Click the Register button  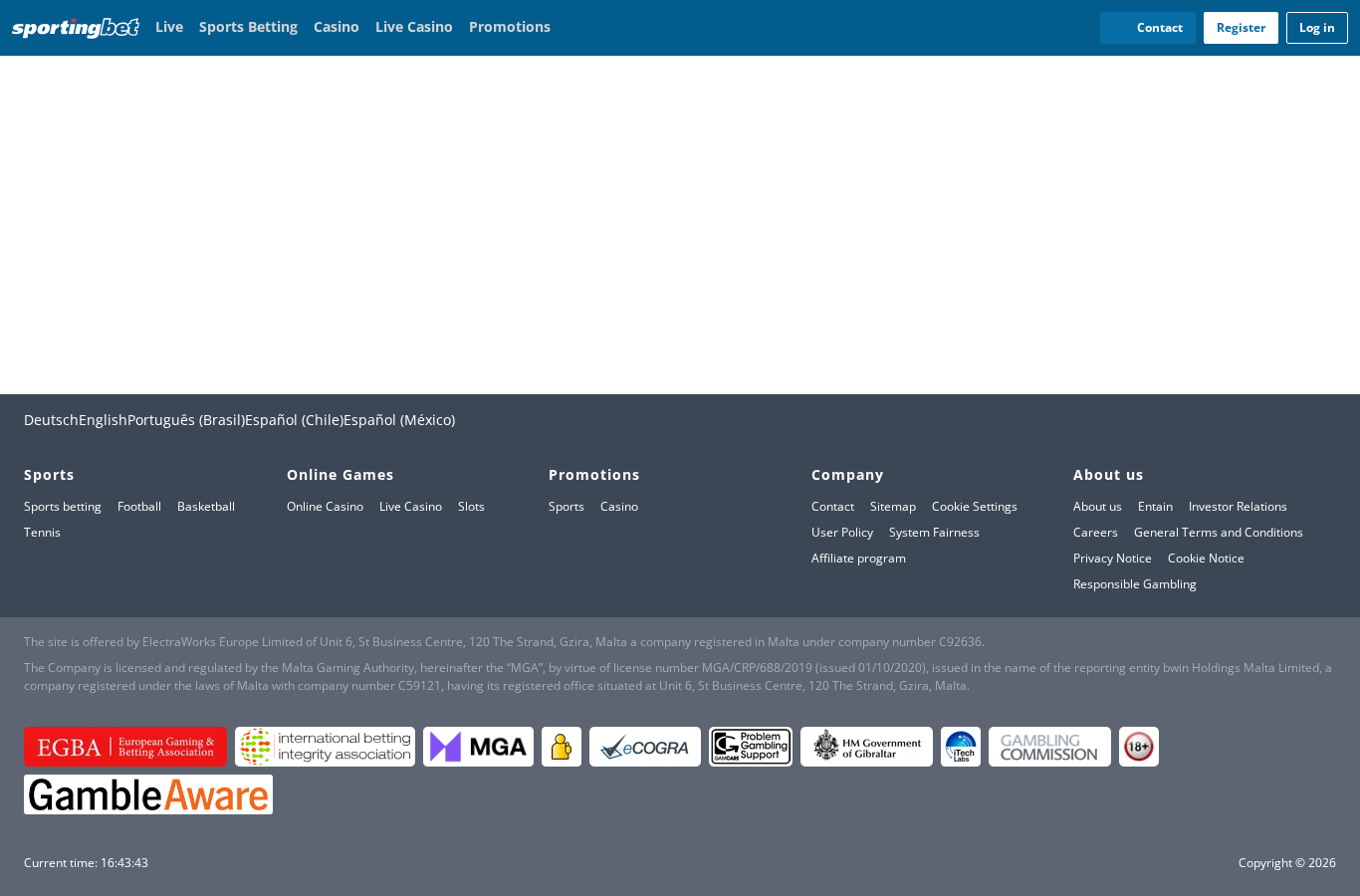pyautogui.click(x=1241, y=28)
